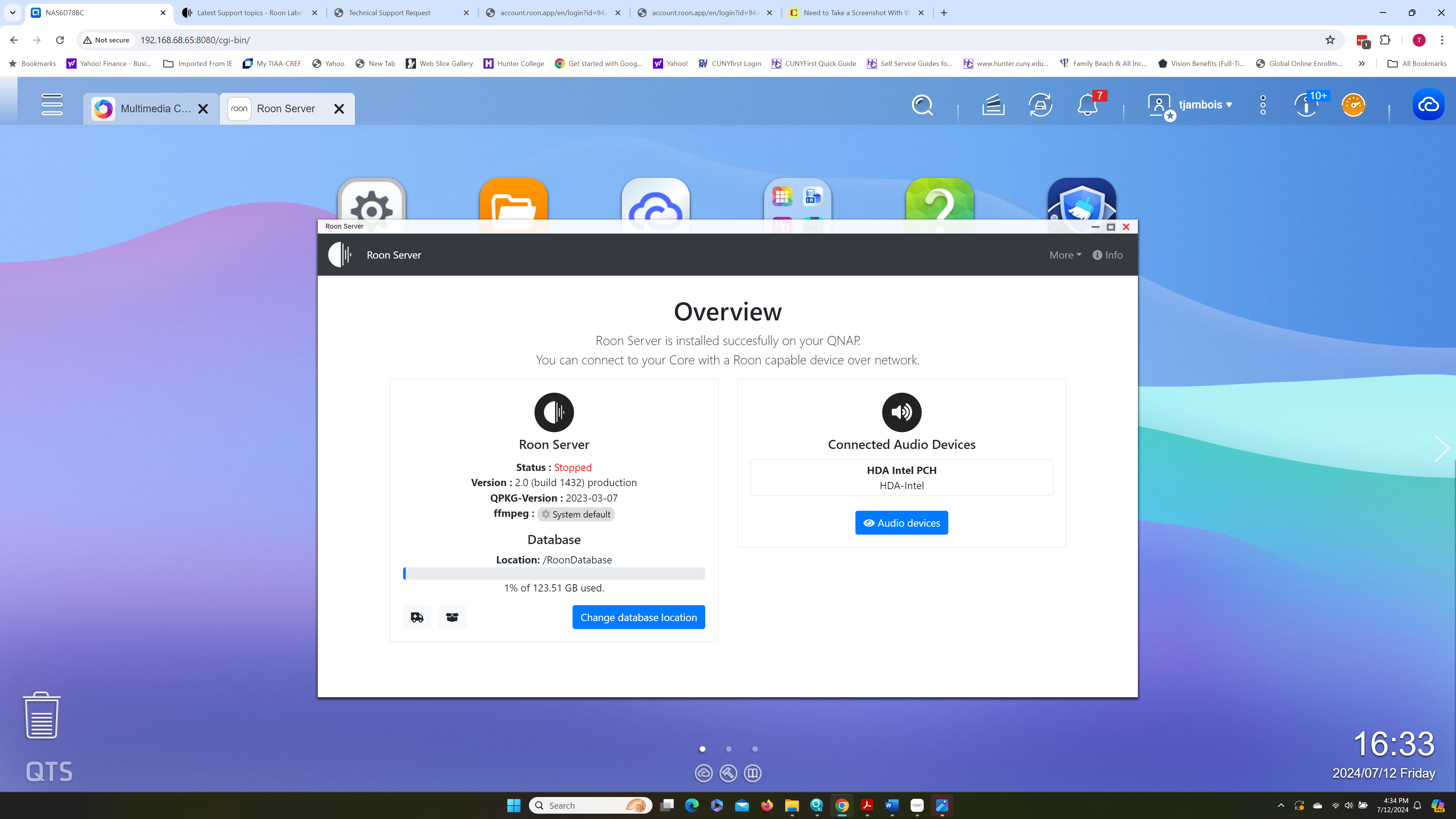Open the three-dot more options menu
This screenshot has width=1456, height=819.
click(1263, 105)
